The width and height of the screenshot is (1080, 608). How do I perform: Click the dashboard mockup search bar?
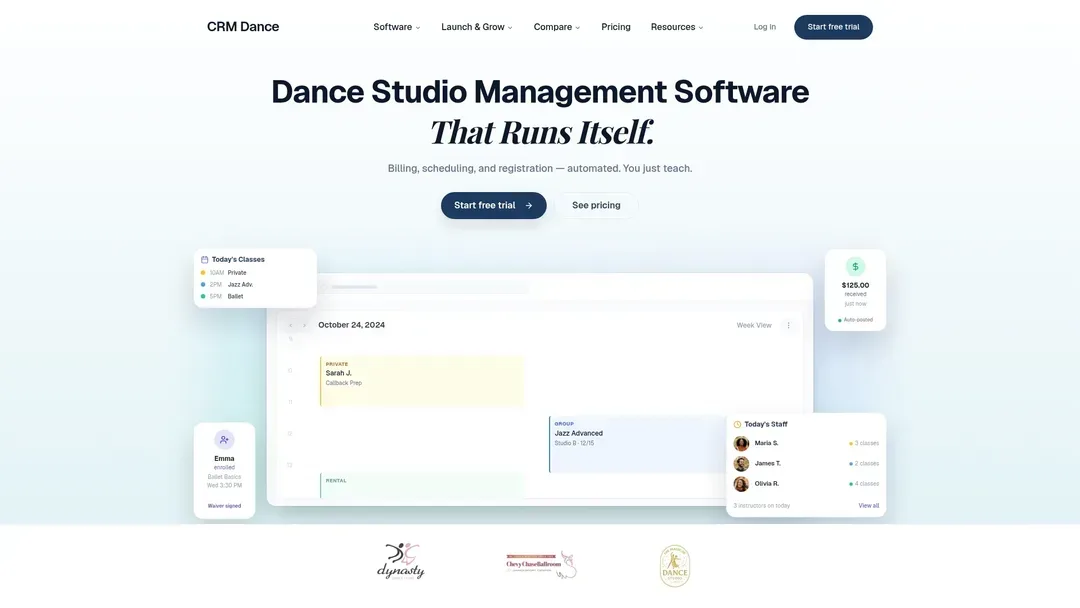click(425, 286)
